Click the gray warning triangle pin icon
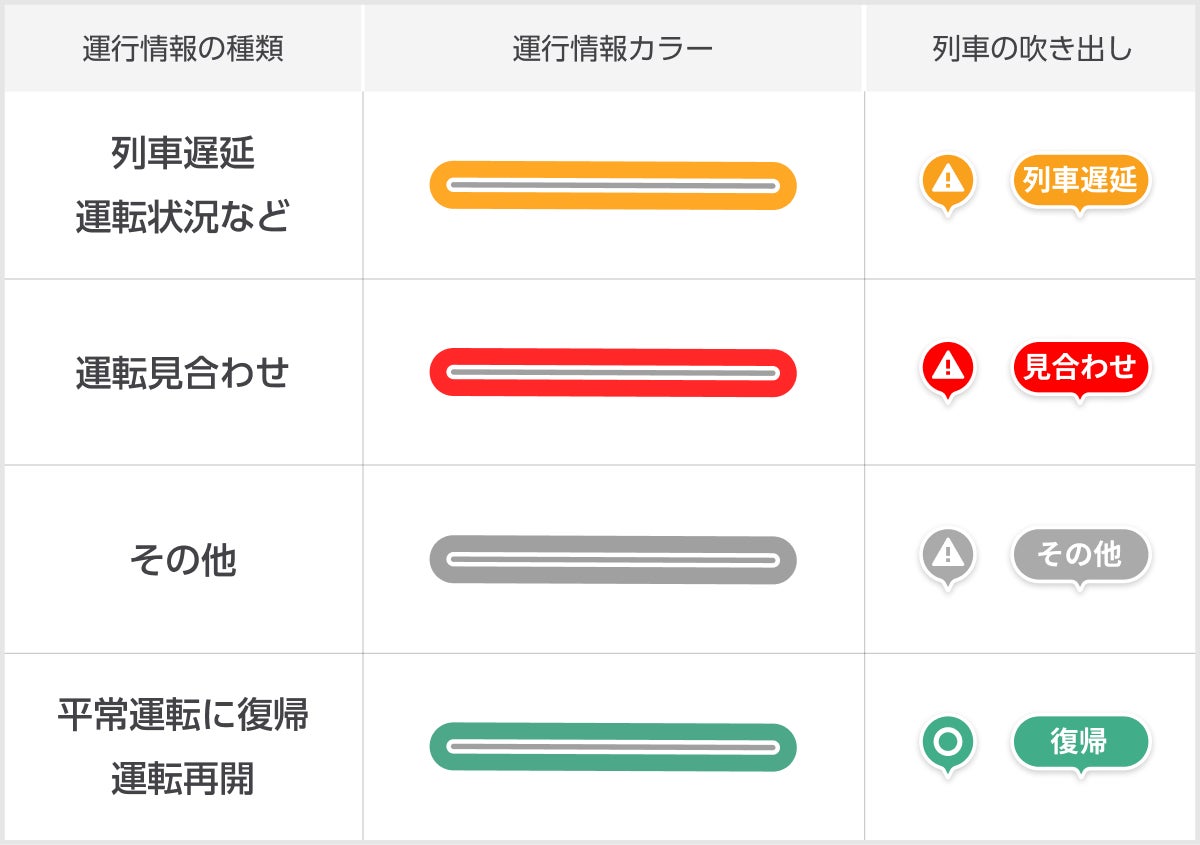1200x845 pixels. pyautogui.click(x=947, y=554)
